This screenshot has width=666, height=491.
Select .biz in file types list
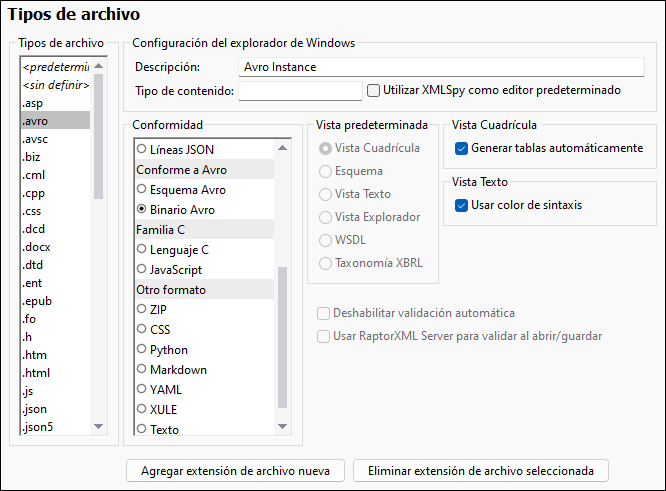(x=56, y=157)
